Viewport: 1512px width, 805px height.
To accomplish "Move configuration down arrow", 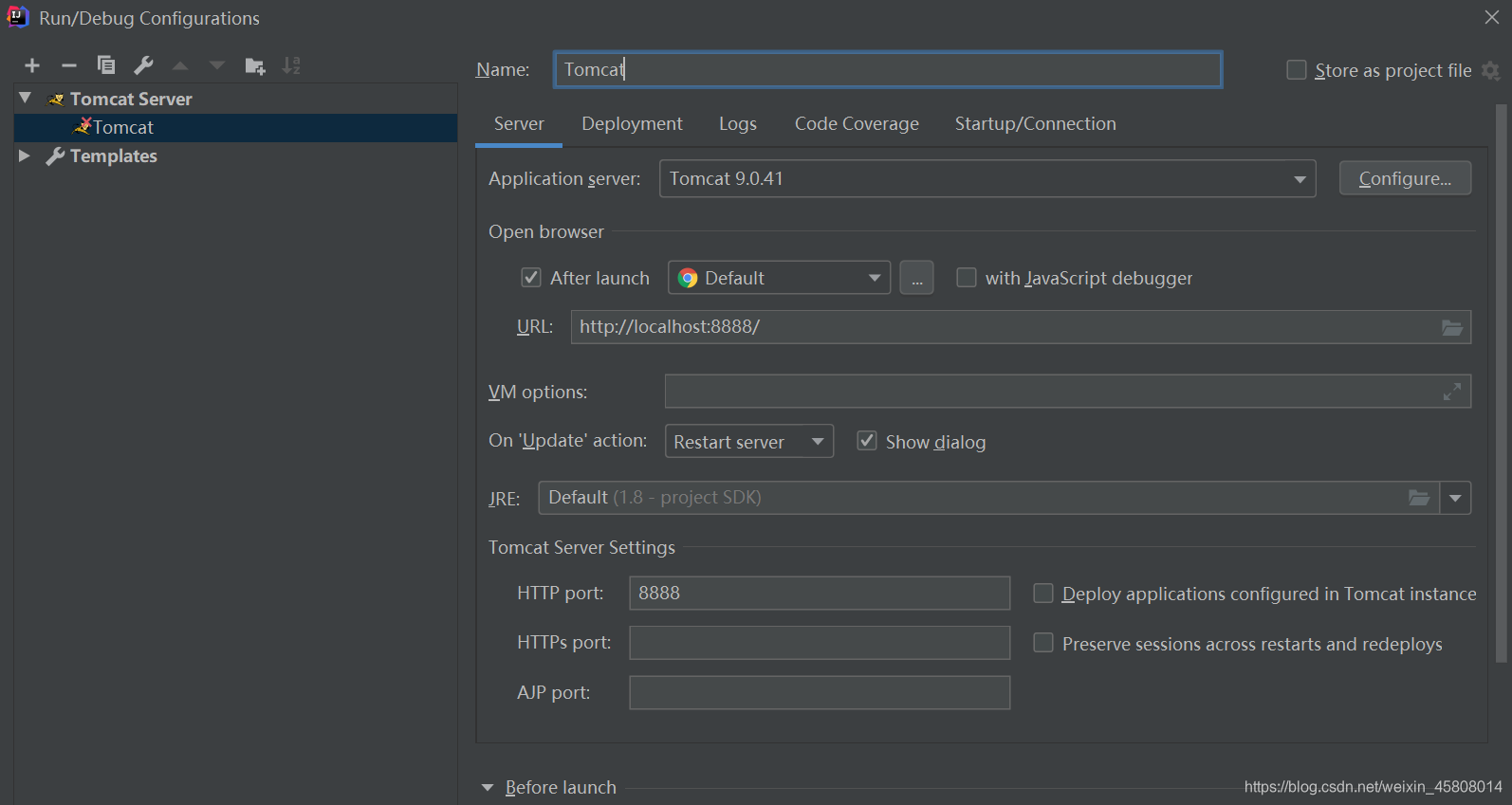I will pos(217,65).
